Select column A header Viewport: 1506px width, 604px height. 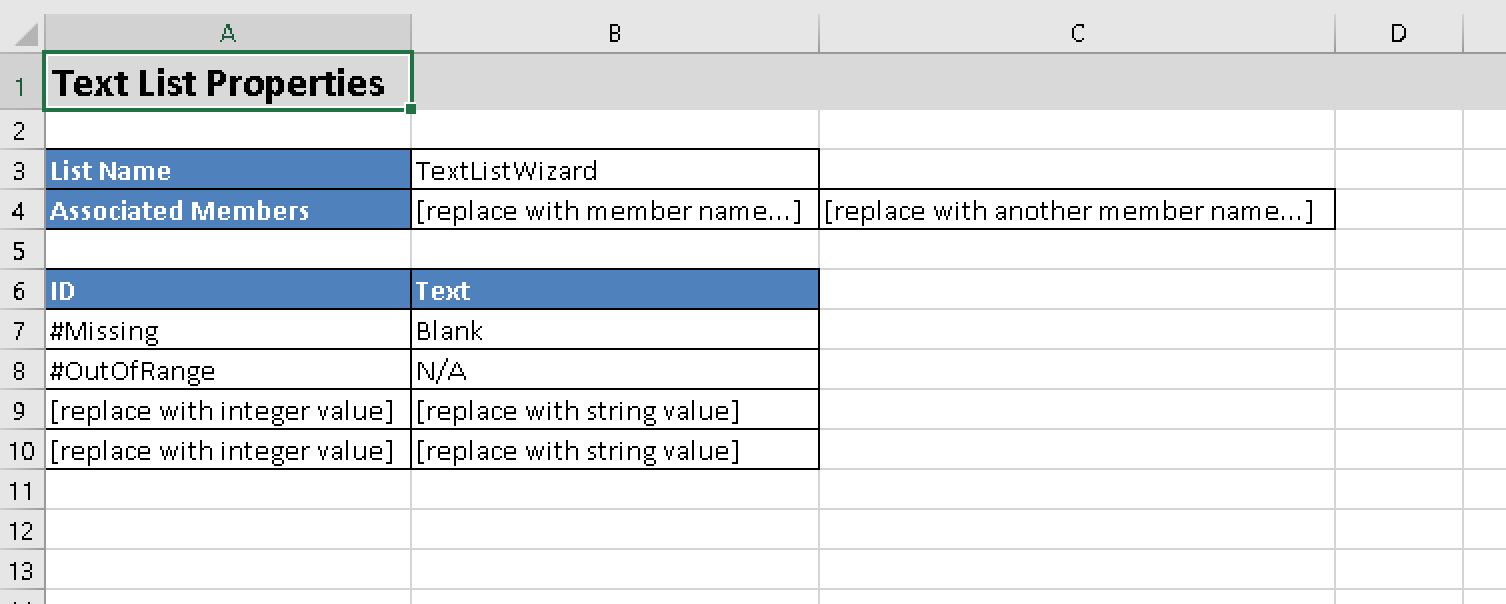pos(228,33)
